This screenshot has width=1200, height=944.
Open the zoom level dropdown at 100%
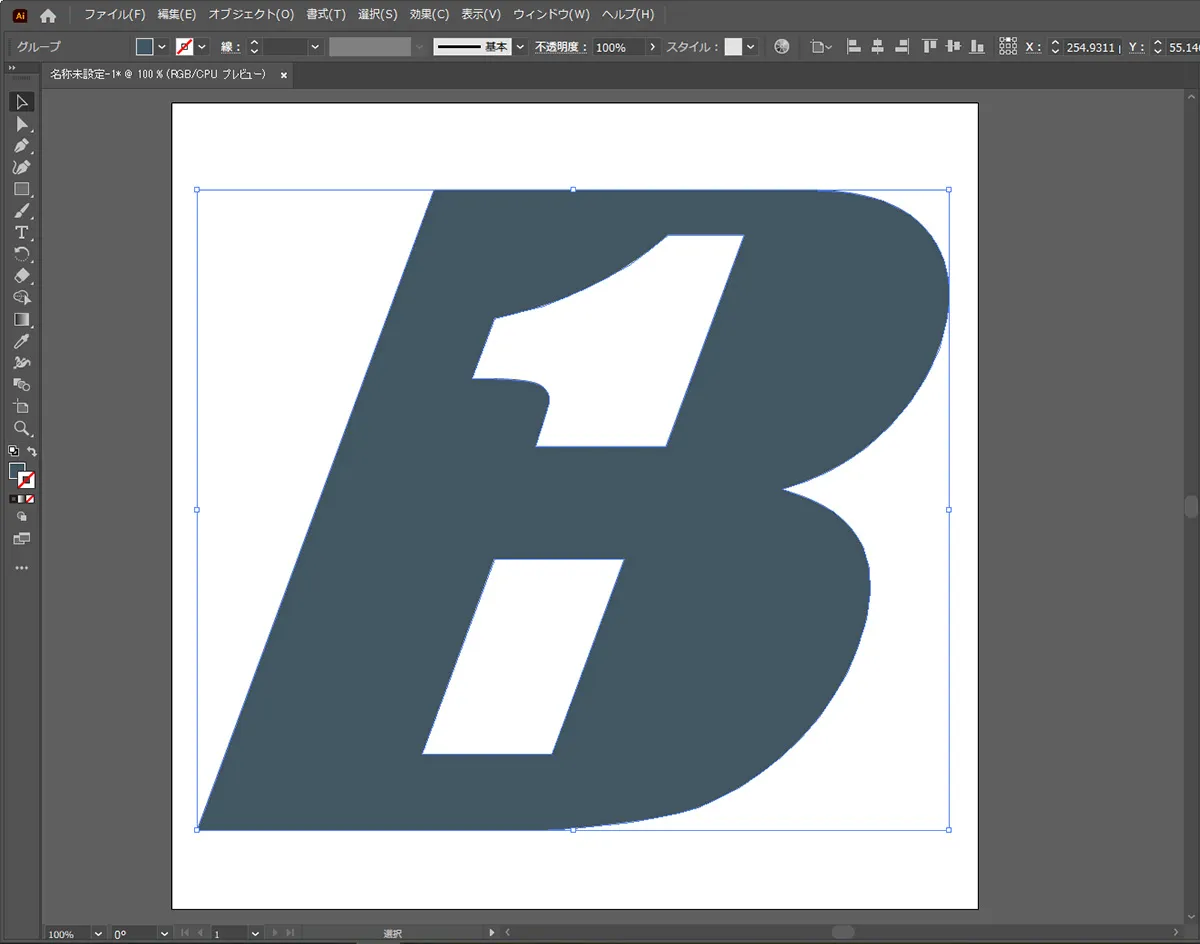click(98, 934)
